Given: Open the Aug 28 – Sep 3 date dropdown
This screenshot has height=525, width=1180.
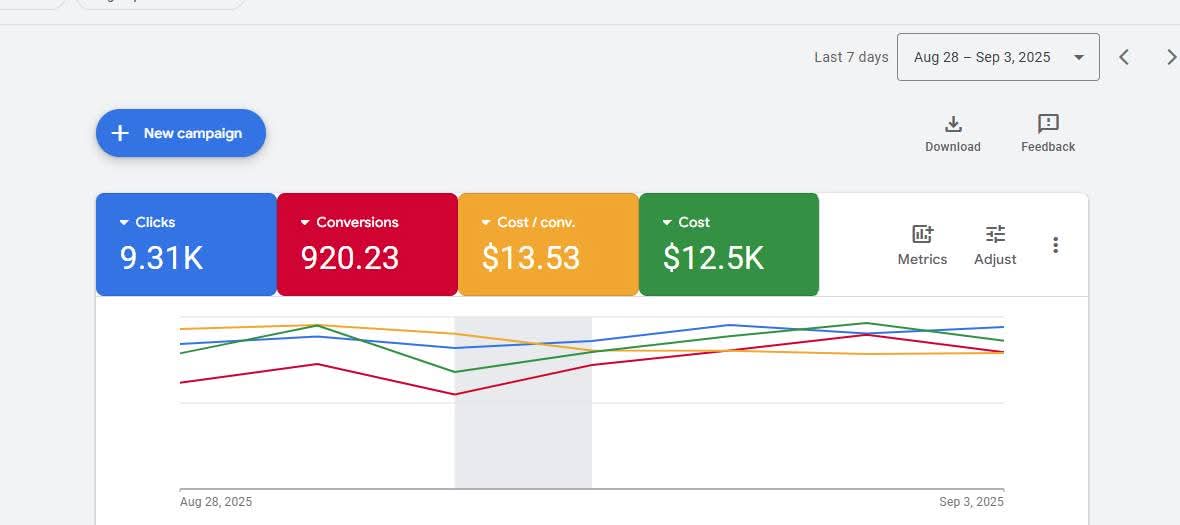Looking at the screenshot, I should (997, 57).
